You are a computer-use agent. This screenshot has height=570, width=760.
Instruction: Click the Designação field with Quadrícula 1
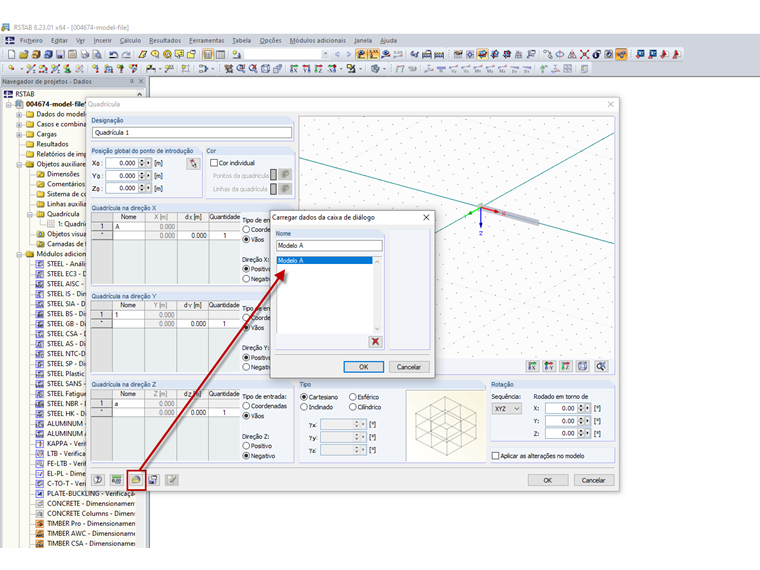pos(192,132)
